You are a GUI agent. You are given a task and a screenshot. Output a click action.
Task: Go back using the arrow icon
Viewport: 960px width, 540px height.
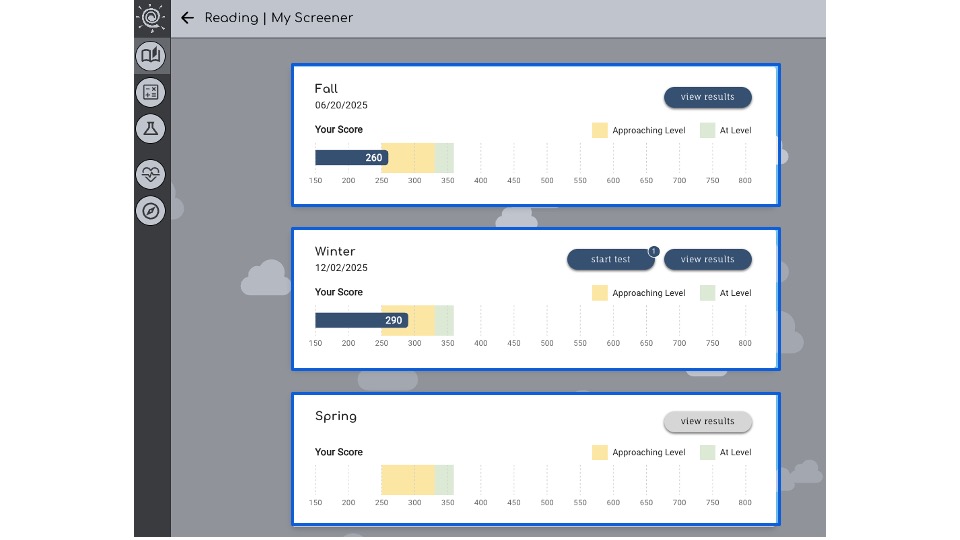click(187, 18)
